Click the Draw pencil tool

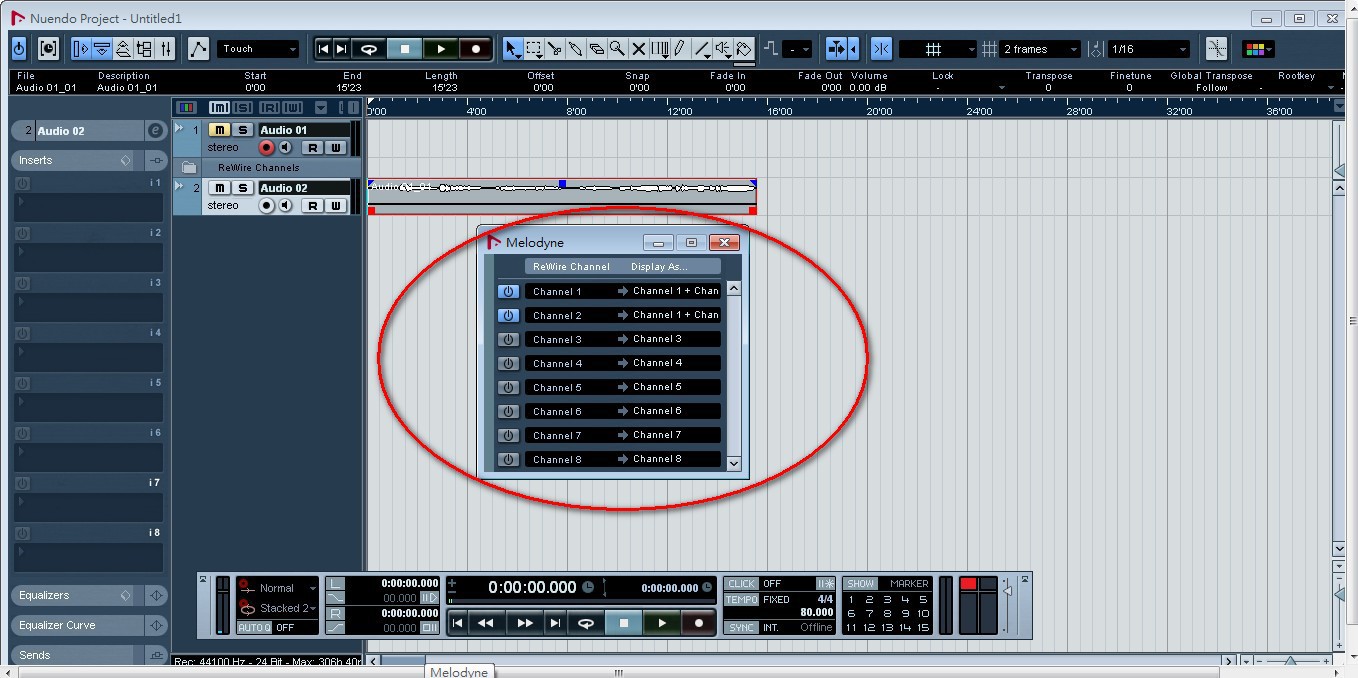pyautogui.click(x=680, y=49)
